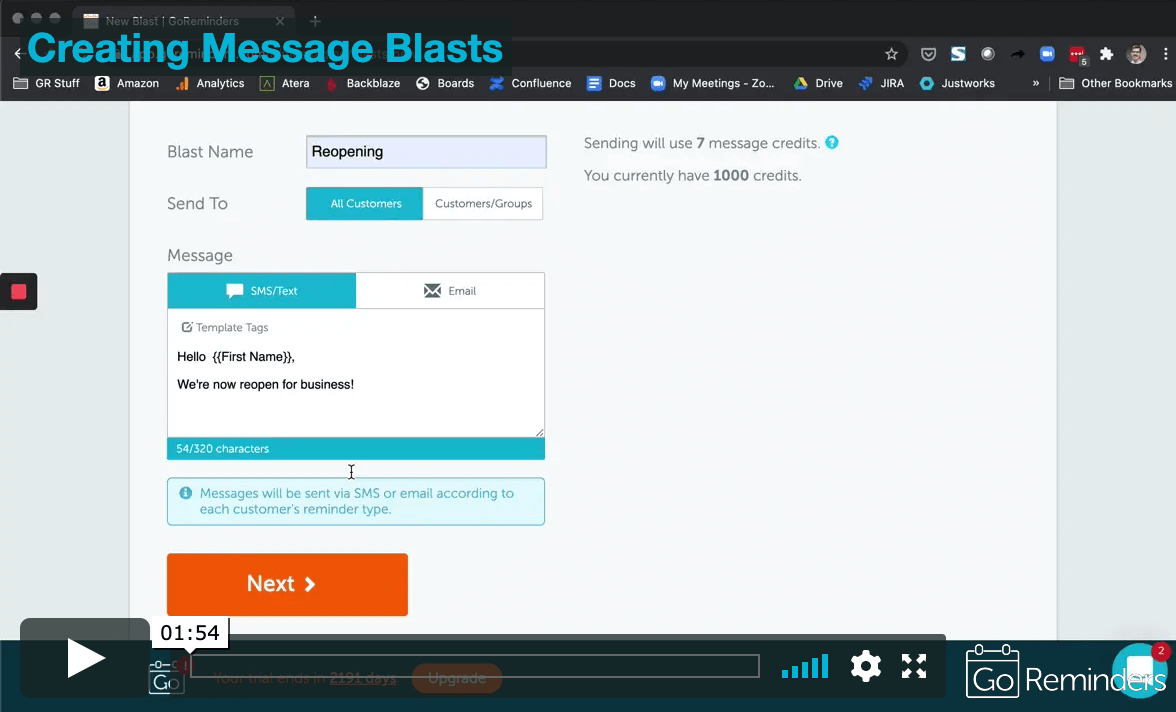
Task: Click the Next button
Action: 287,584
